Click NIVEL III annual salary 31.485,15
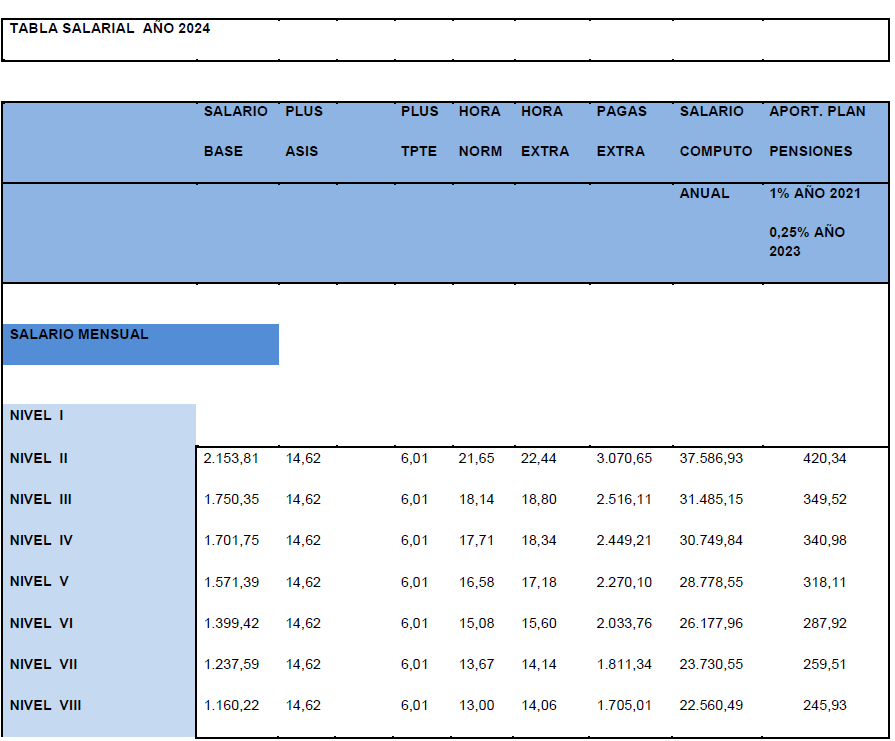 [x=711, y=499]
